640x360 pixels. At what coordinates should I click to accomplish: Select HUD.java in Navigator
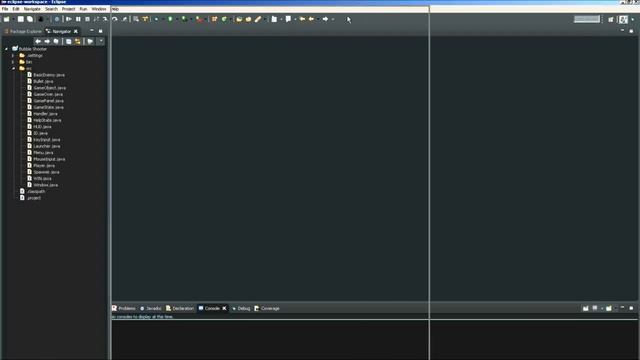click(x=39, y=127)
